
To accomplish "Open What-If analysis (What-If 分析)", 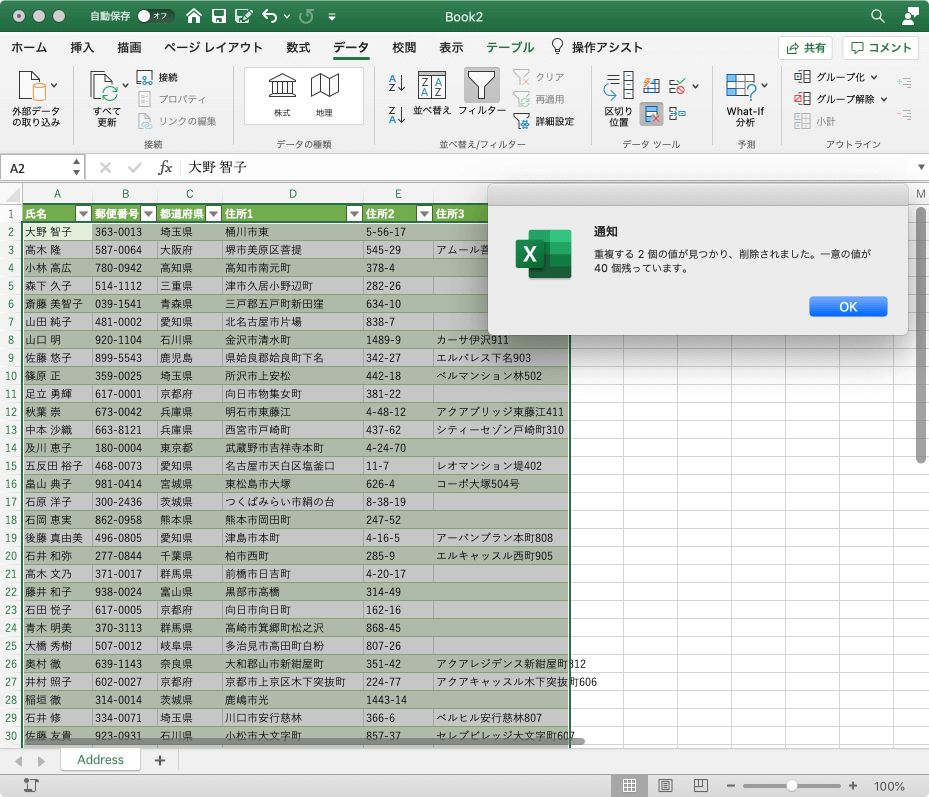I will click(x=745, y=99).
